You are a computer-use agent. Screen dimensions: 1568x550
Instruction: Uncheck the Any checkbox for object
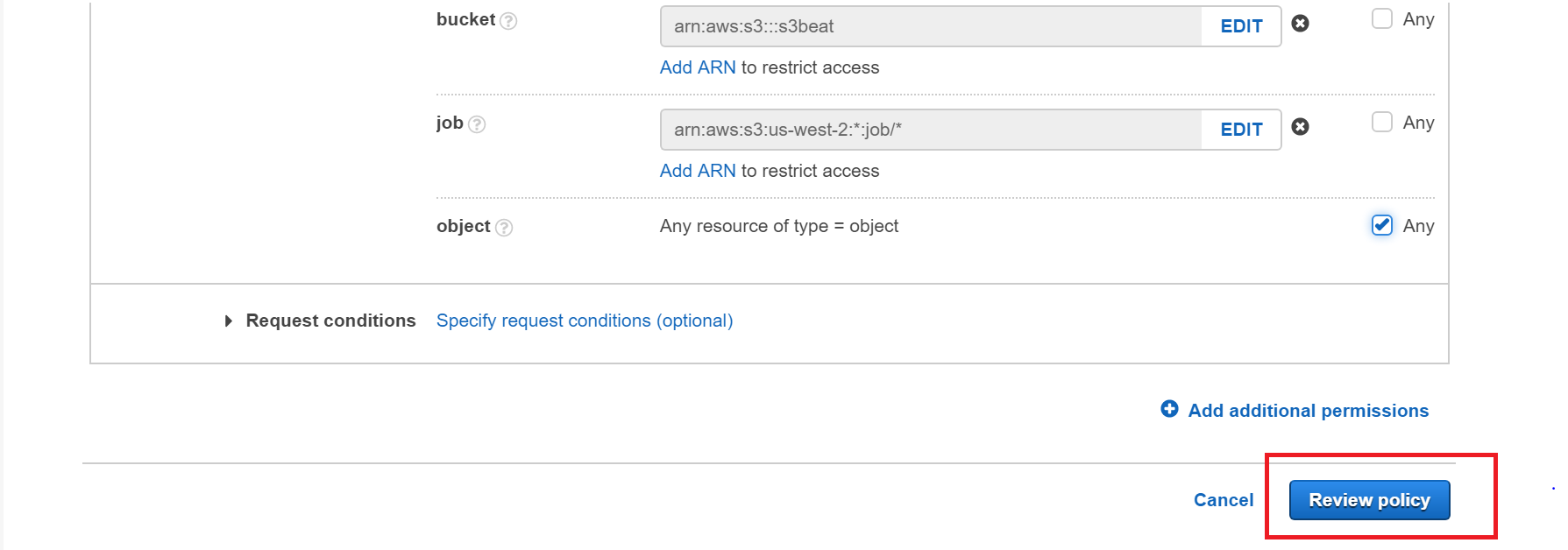click(x=1382, y=225)
